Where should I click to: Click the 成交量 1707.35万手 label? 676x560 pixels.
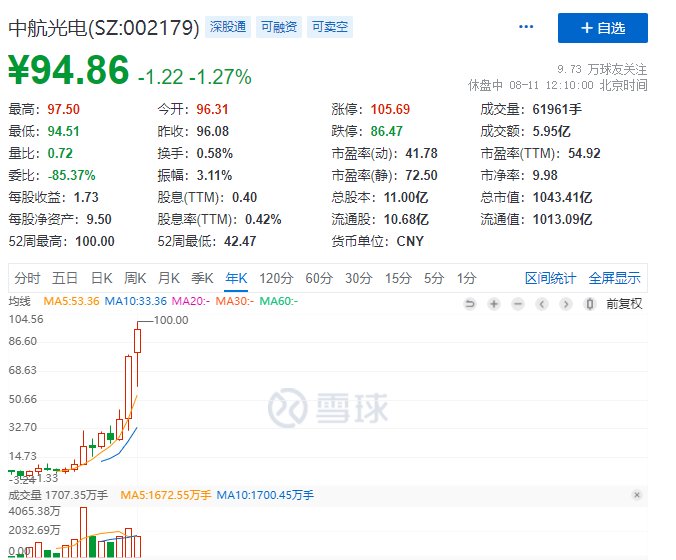click(58, 495)
